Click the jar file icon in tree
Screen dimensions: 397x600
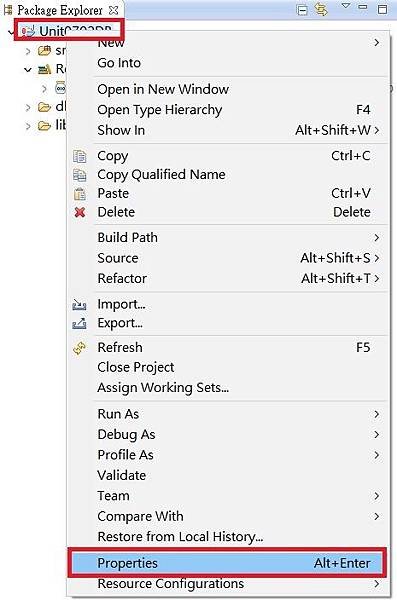click(x=60, y=88)
